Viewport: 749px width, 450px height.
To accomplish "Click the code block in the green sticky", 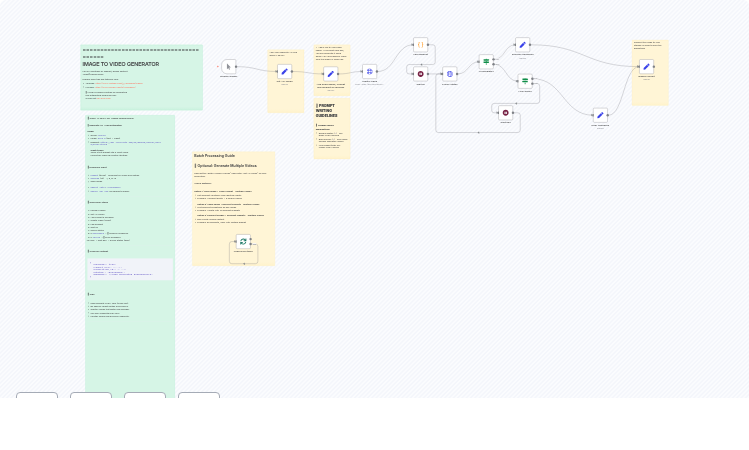I will [x=130, y=269].
